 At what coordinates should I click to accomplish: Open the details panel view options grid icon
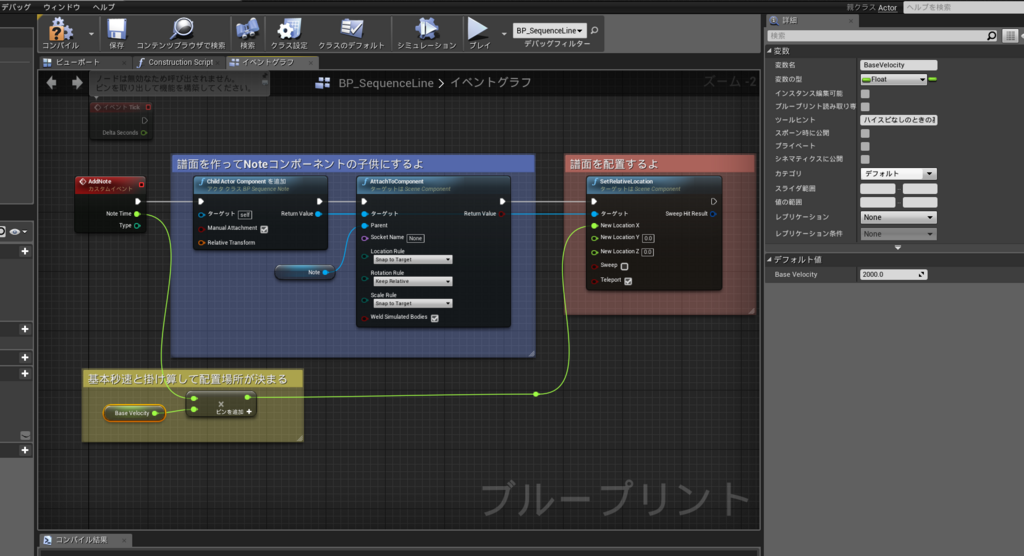point(1010,35)
